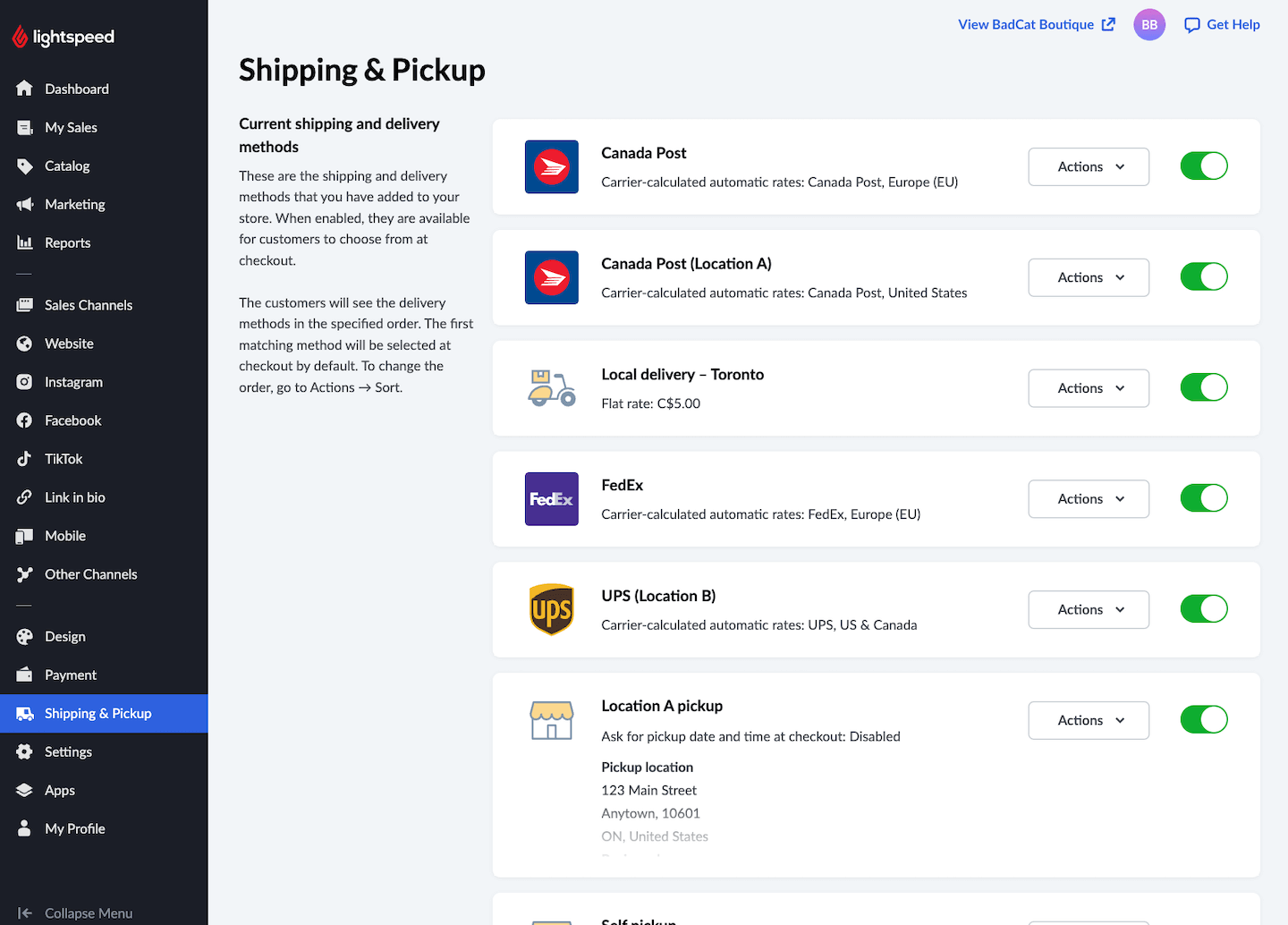The height and width of the screenshot is (925, 1288).
Task: Click the BB user avatar
Action: click(1149, 25)
